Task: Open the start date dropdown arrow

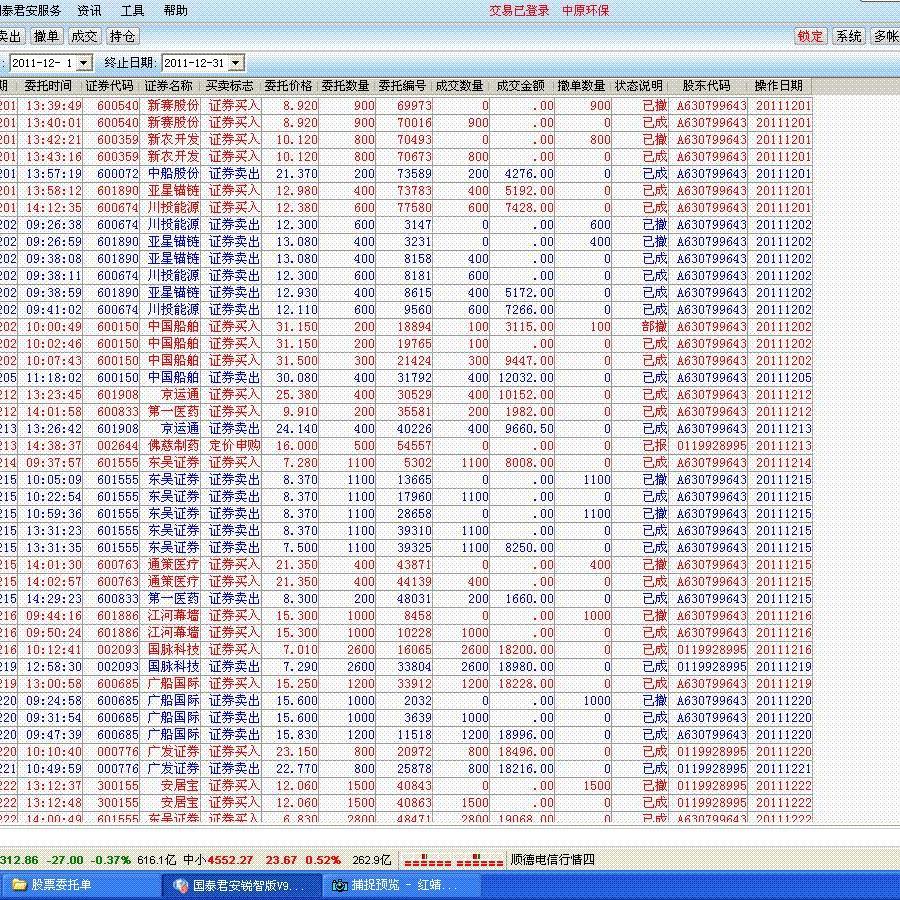Action: coord(84,63)
